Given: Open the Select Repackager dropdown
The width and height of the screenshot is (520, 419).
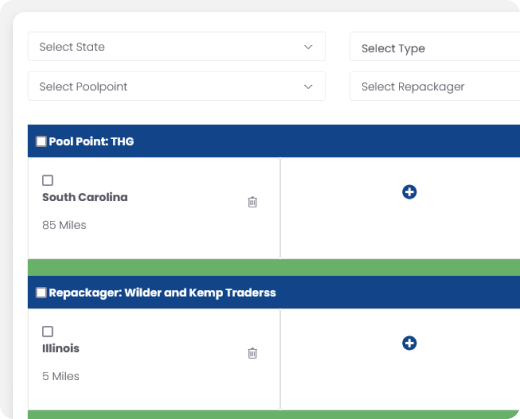Looking at the screenshot, I should click(435, 86).
